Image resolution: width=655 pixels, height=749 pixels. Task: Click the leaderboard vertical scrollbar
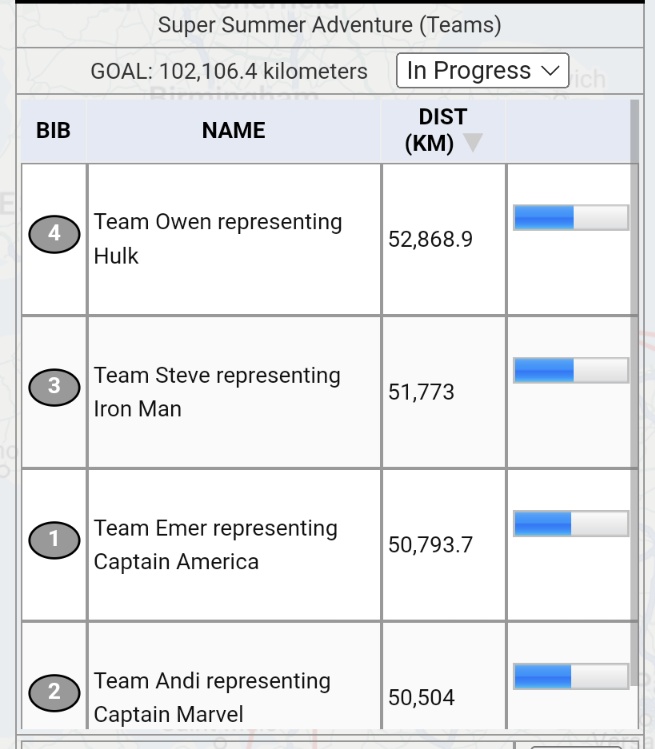(634, 400)
